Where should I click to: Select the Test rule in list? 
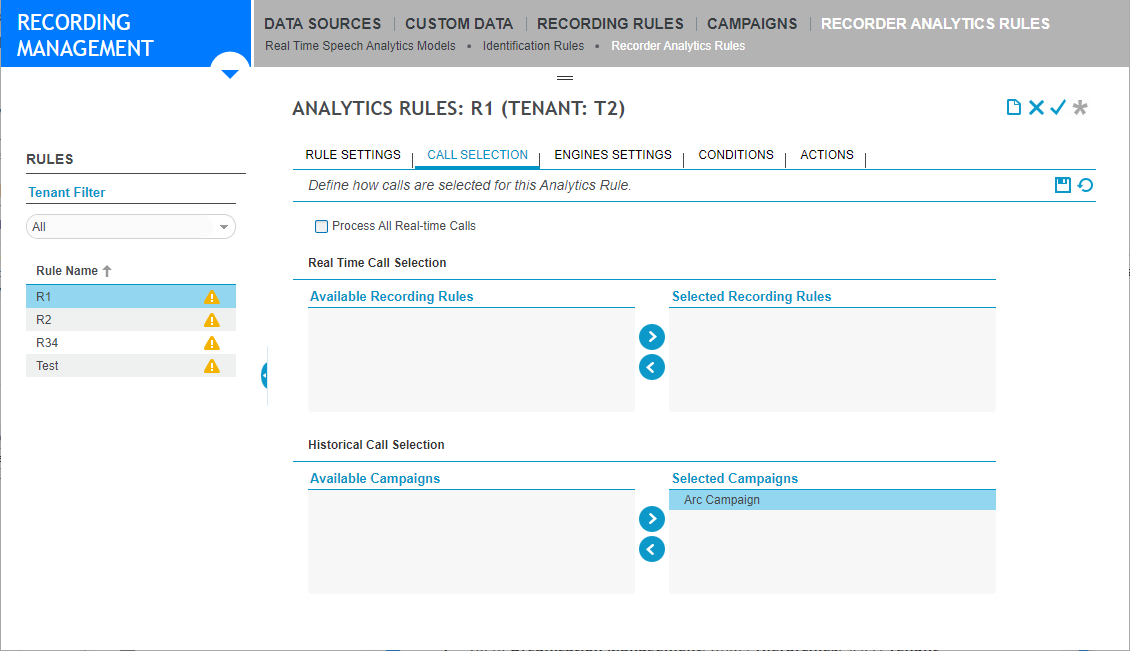pyautogui.click(x=130, y=366)
